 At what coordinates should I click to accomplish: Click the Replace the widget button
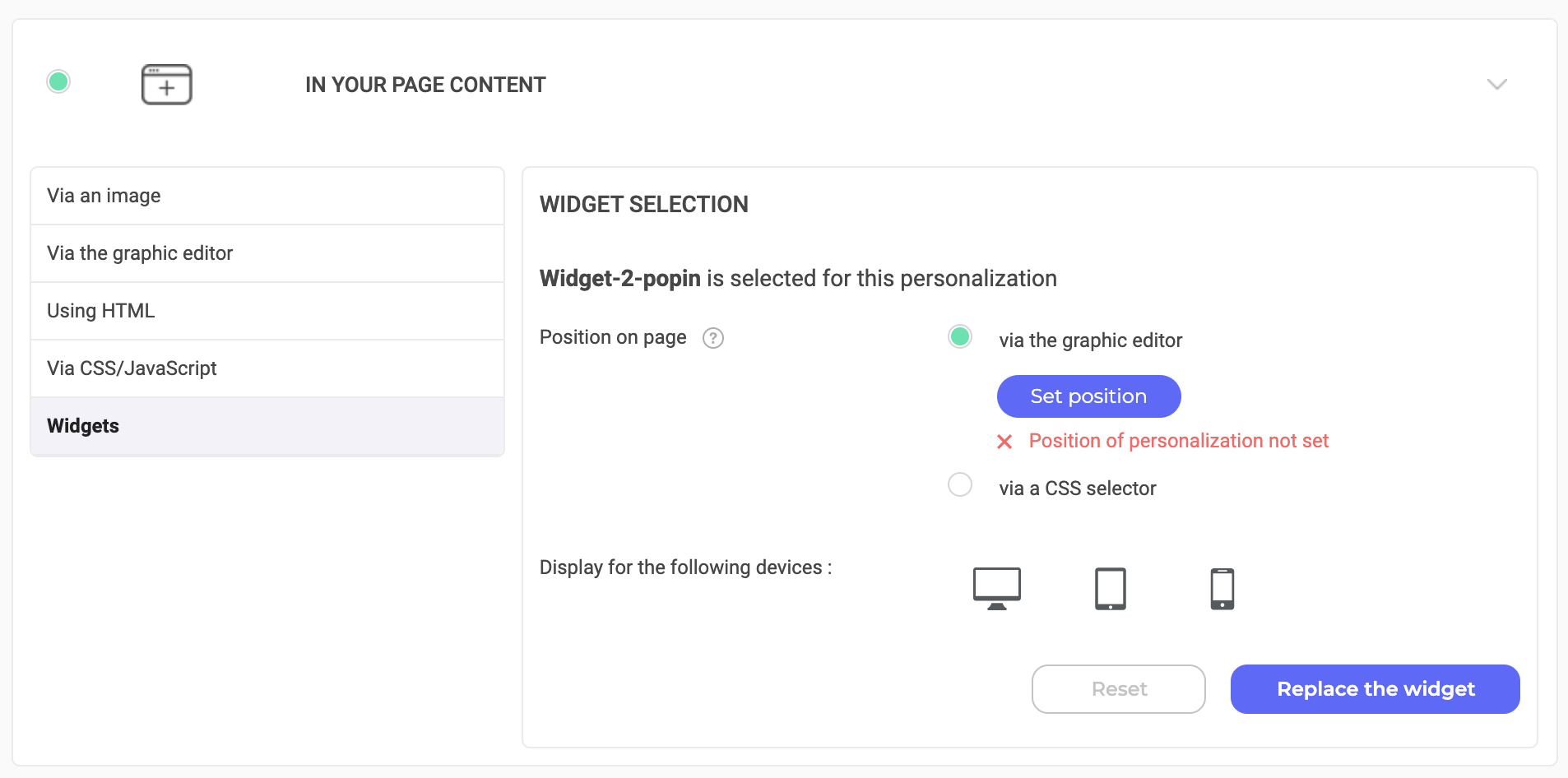(1375, 689)
